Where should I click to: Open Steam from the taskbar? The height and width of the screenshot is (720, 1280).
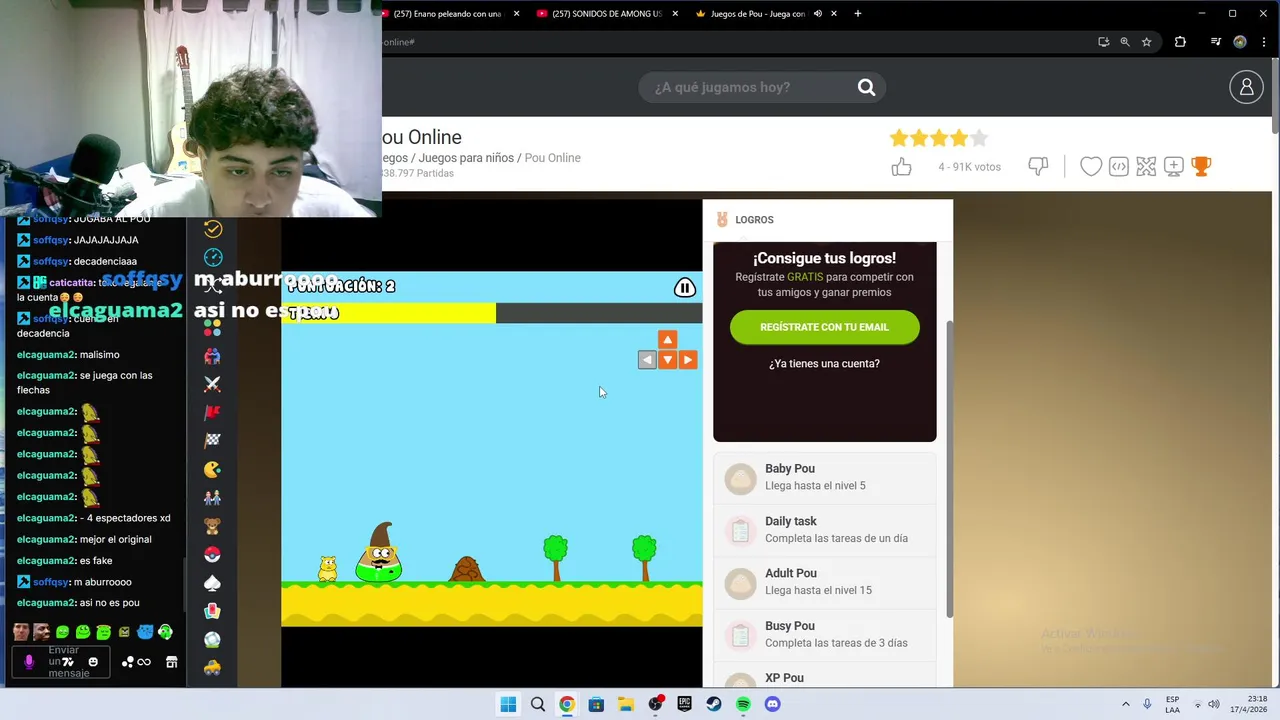pos(714,704)
